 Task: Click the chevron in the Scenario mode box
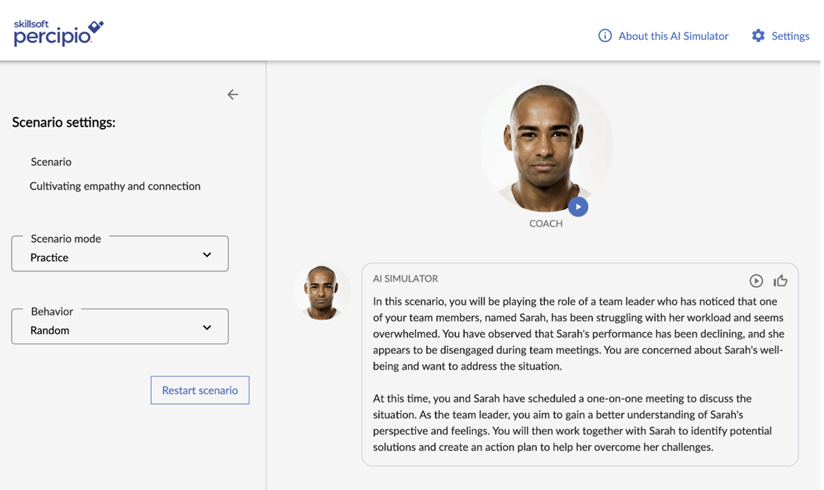pyautogui.click(x=207, y=255)
